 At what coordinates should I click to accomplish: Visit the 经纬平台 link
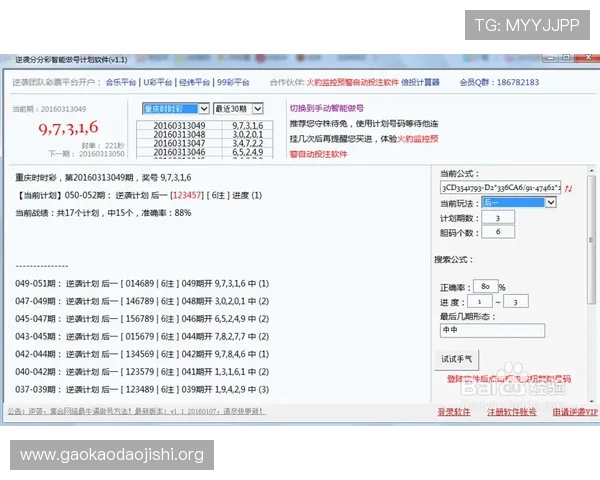point(194,82)
